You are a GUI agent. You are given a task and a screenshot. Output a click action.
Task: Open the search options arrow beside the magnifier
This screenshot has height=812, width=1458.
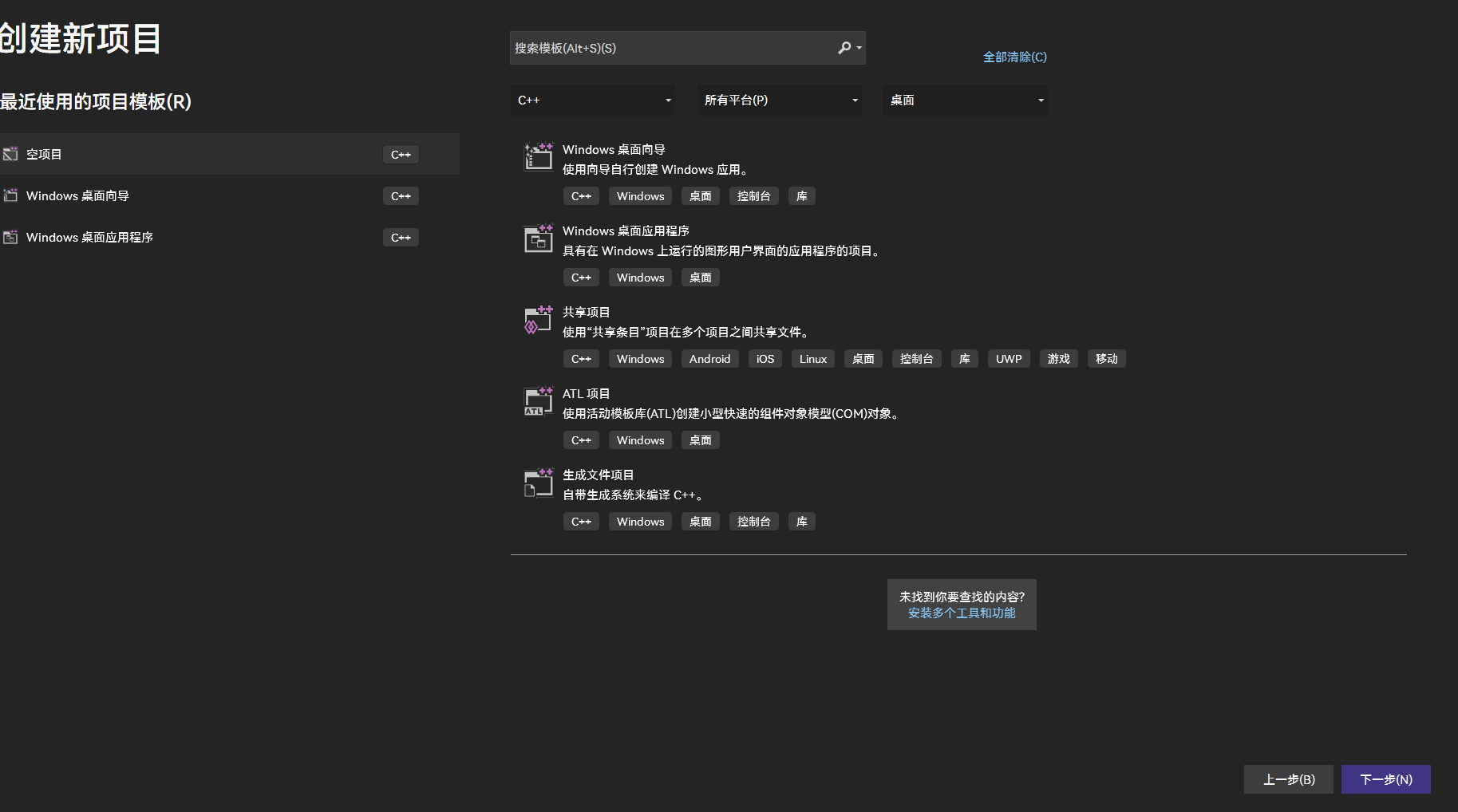[x=859, y=48]
